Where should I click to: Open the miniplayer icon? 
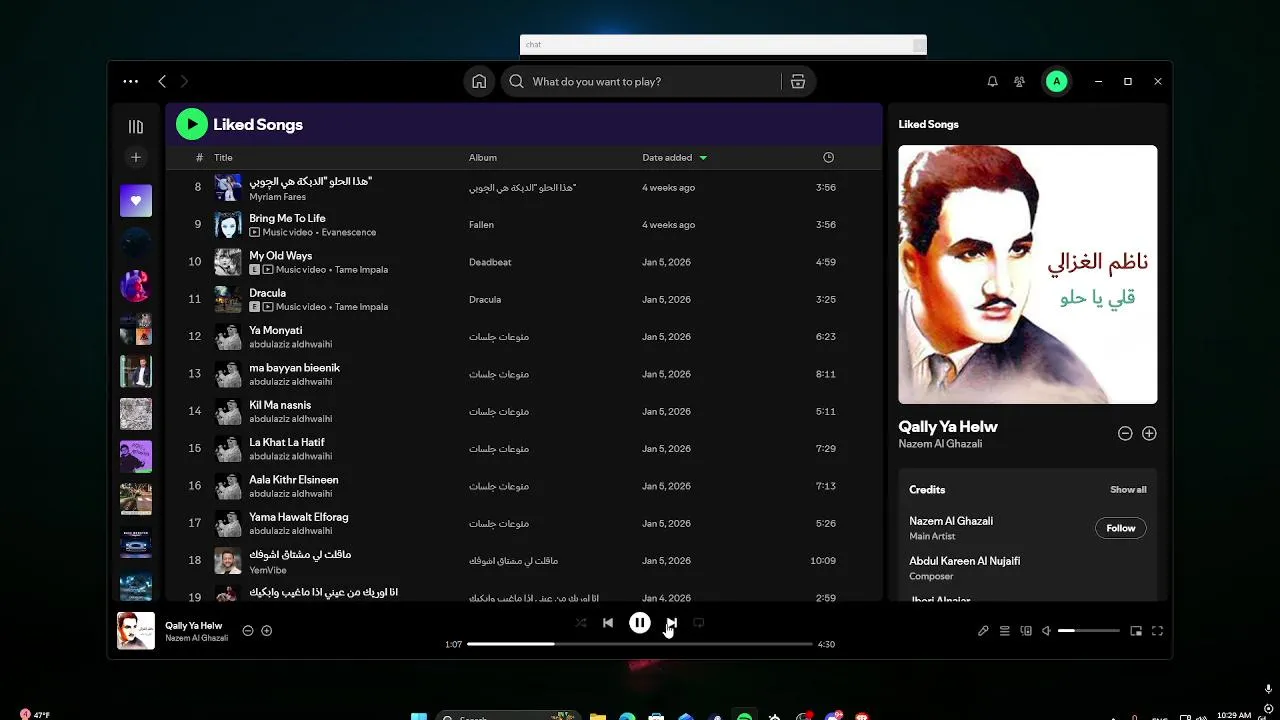(1136, 631)
